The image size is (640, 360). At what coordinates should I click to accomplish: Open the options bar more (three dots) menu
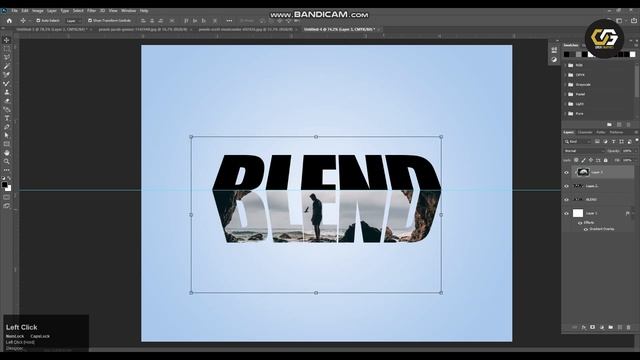229,20
